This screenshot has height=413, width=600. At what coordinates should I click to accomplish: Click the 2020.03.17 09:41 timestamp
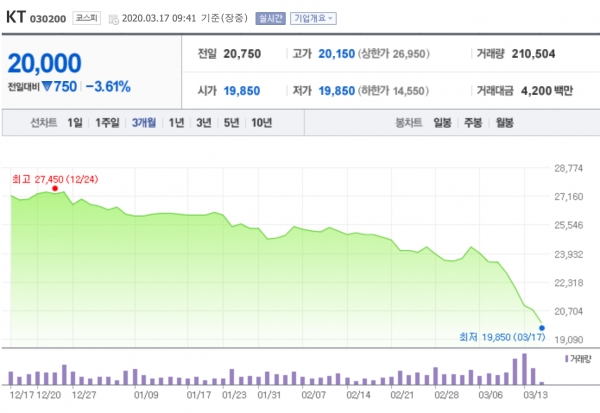pyautogui.click(x=159, y=18)
